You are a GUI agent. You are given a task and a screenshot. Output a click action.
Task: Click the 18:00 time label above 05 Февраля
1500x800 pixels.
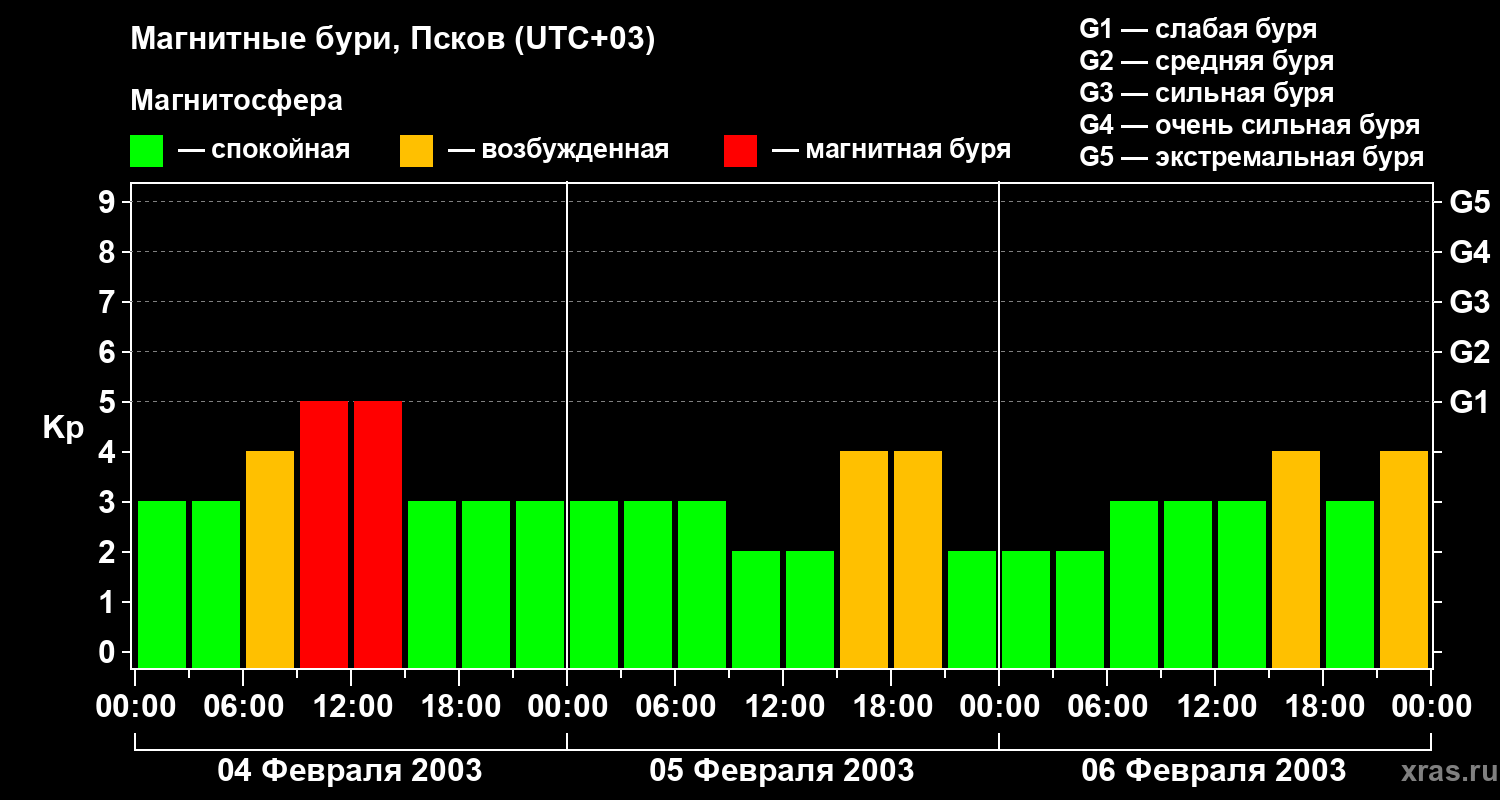pos(891,706)
